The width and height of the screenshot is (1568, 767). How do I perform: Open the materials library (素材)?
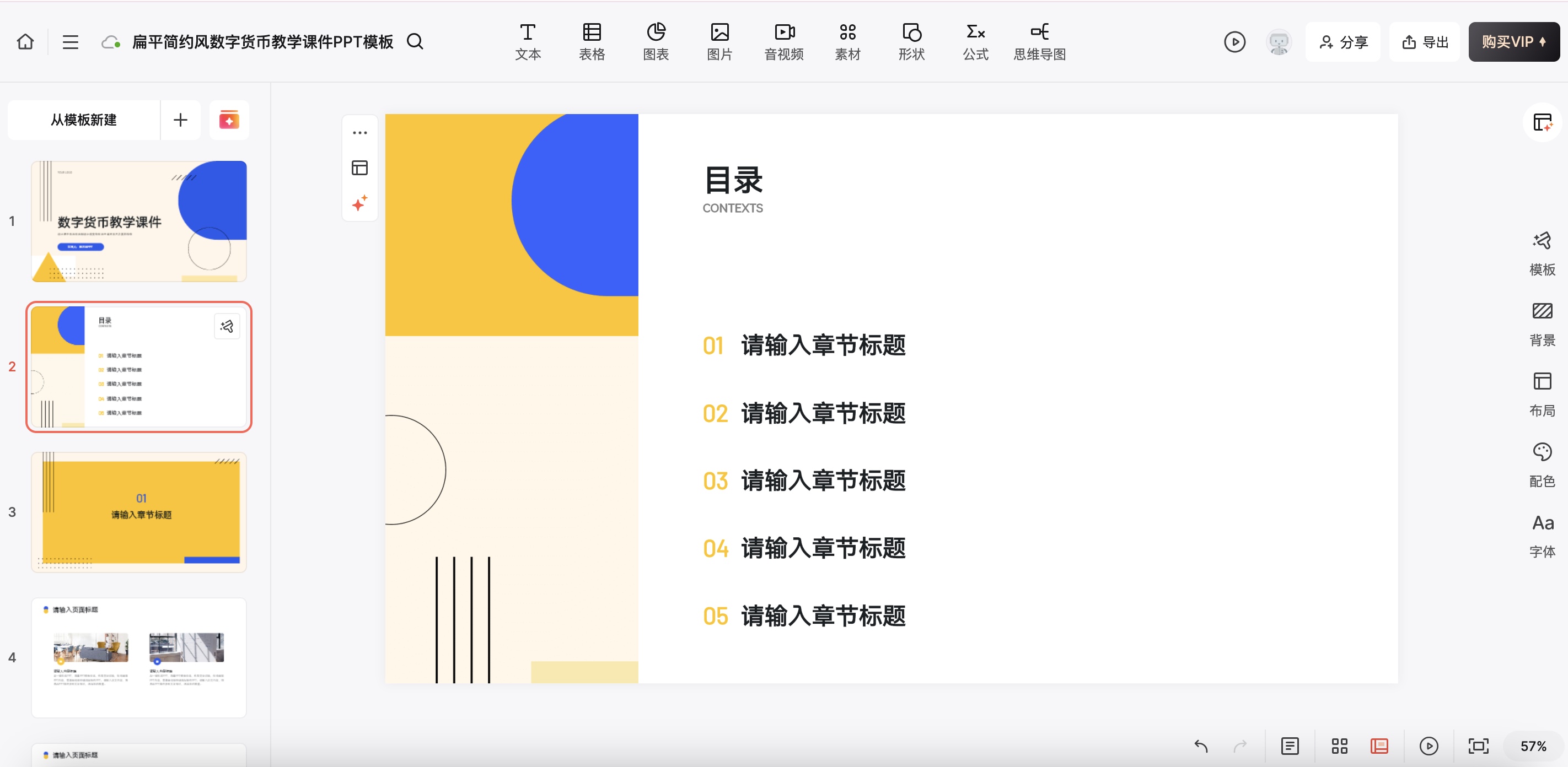[x=847, y=41]
